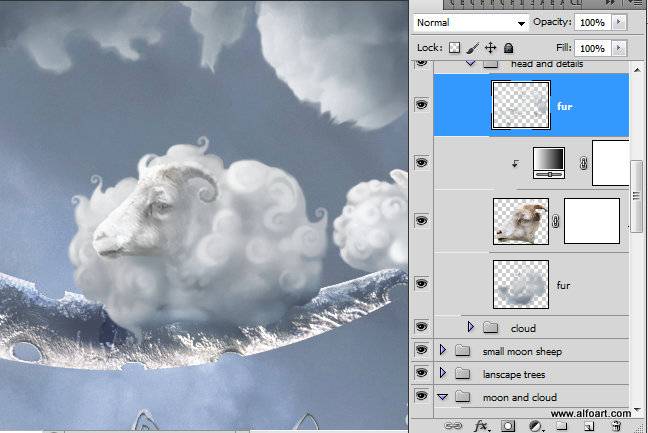
Task: Open the Fill slider arrow
Action: [619, 48]
